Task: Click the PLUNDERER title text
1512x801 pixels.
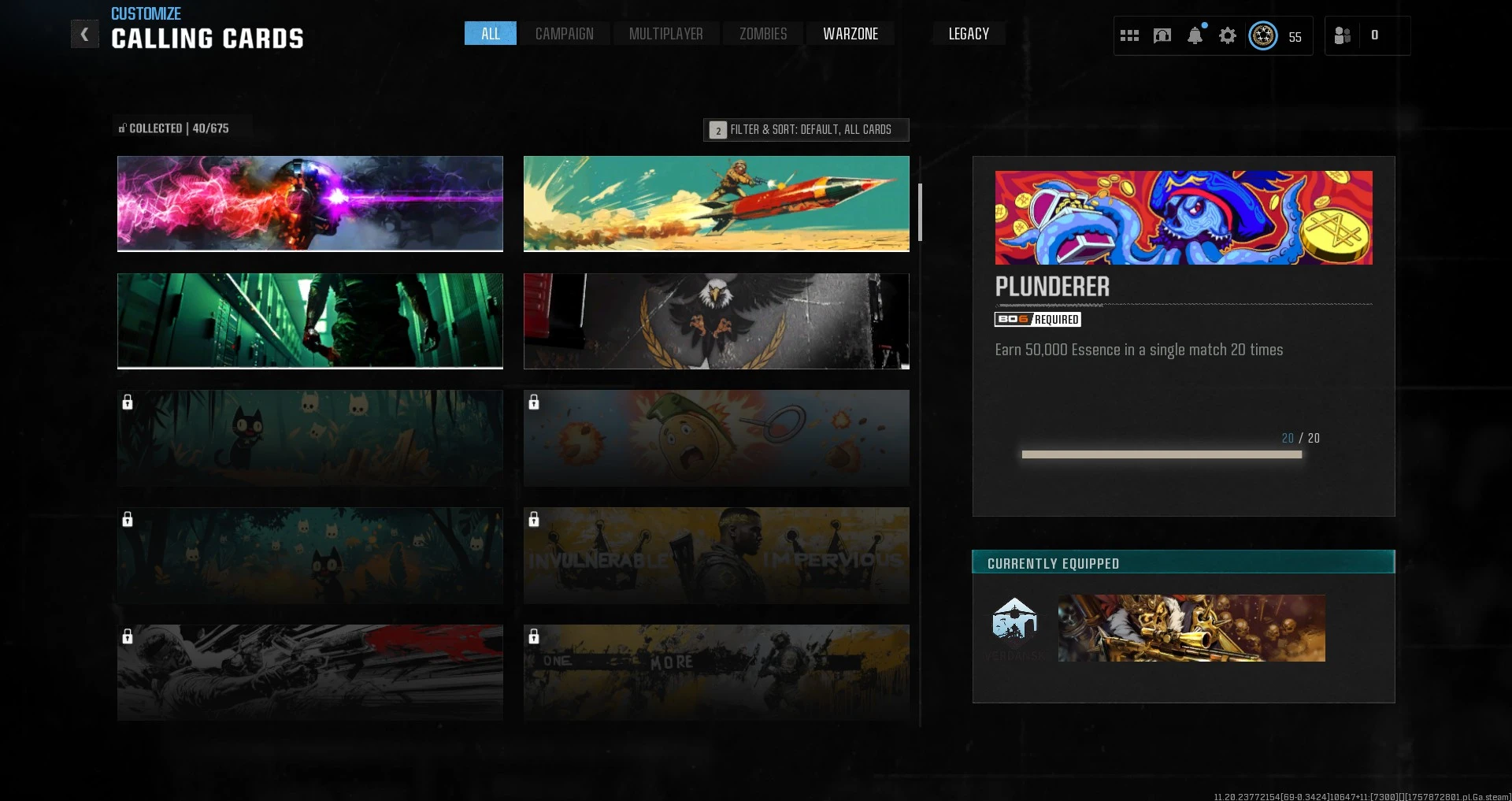Action: (1052, 287)
